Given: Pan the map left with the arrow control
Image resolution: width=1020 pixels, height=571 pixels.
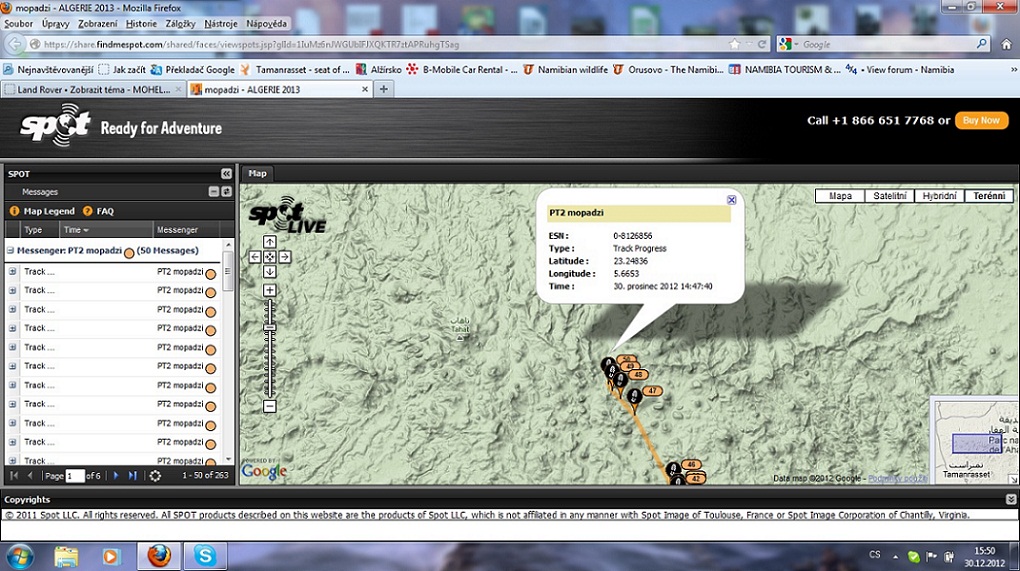Looking at the screenshot, I should [x=254, y=257].
